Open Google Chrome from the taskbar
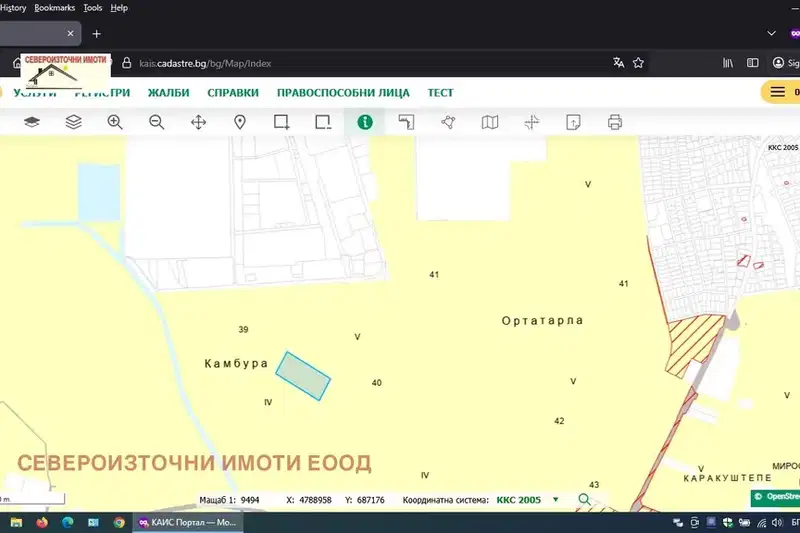The height and width of the screenshot is (533, 800). coord(119,522)
